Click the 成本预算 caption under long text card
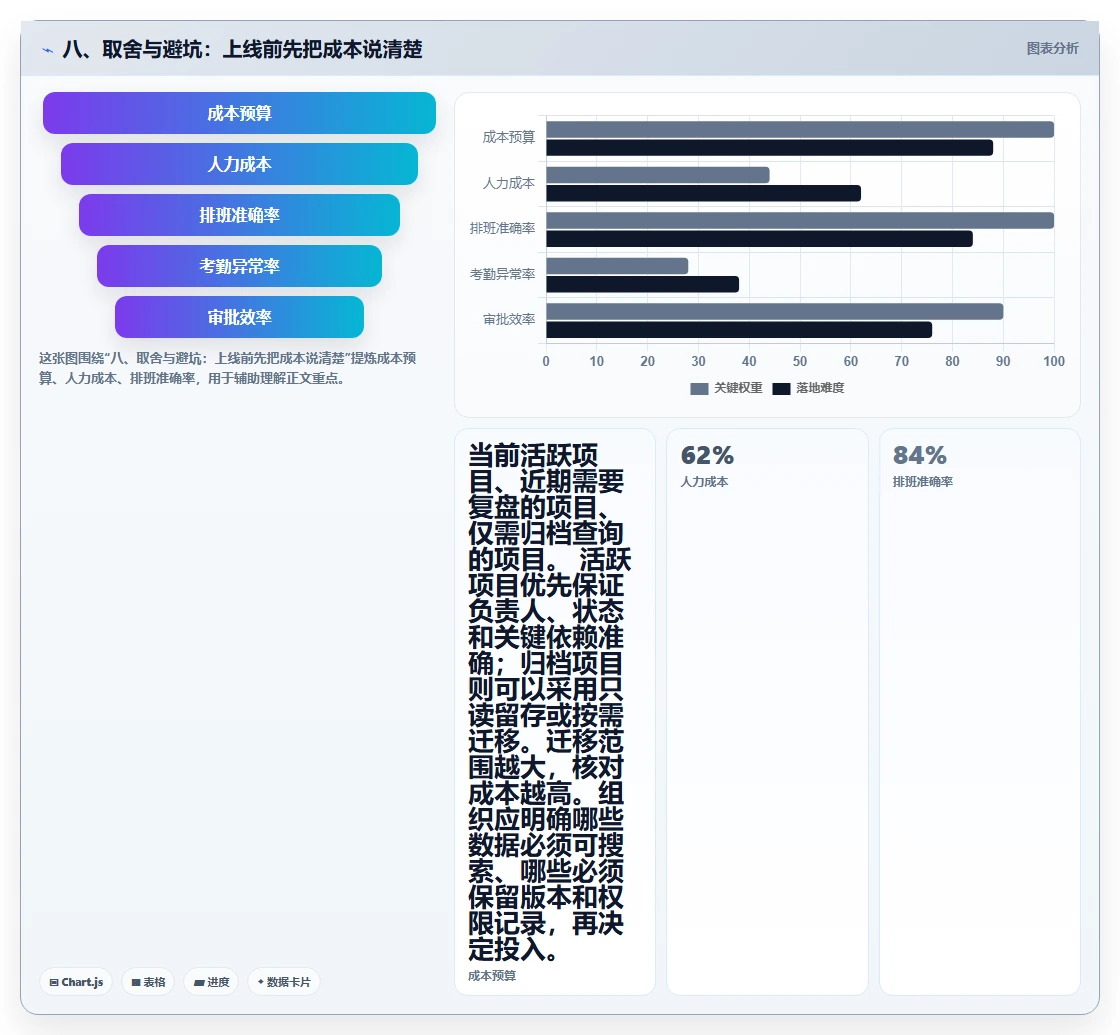Screen dimensions: 1120x1035 pos(492,976)
